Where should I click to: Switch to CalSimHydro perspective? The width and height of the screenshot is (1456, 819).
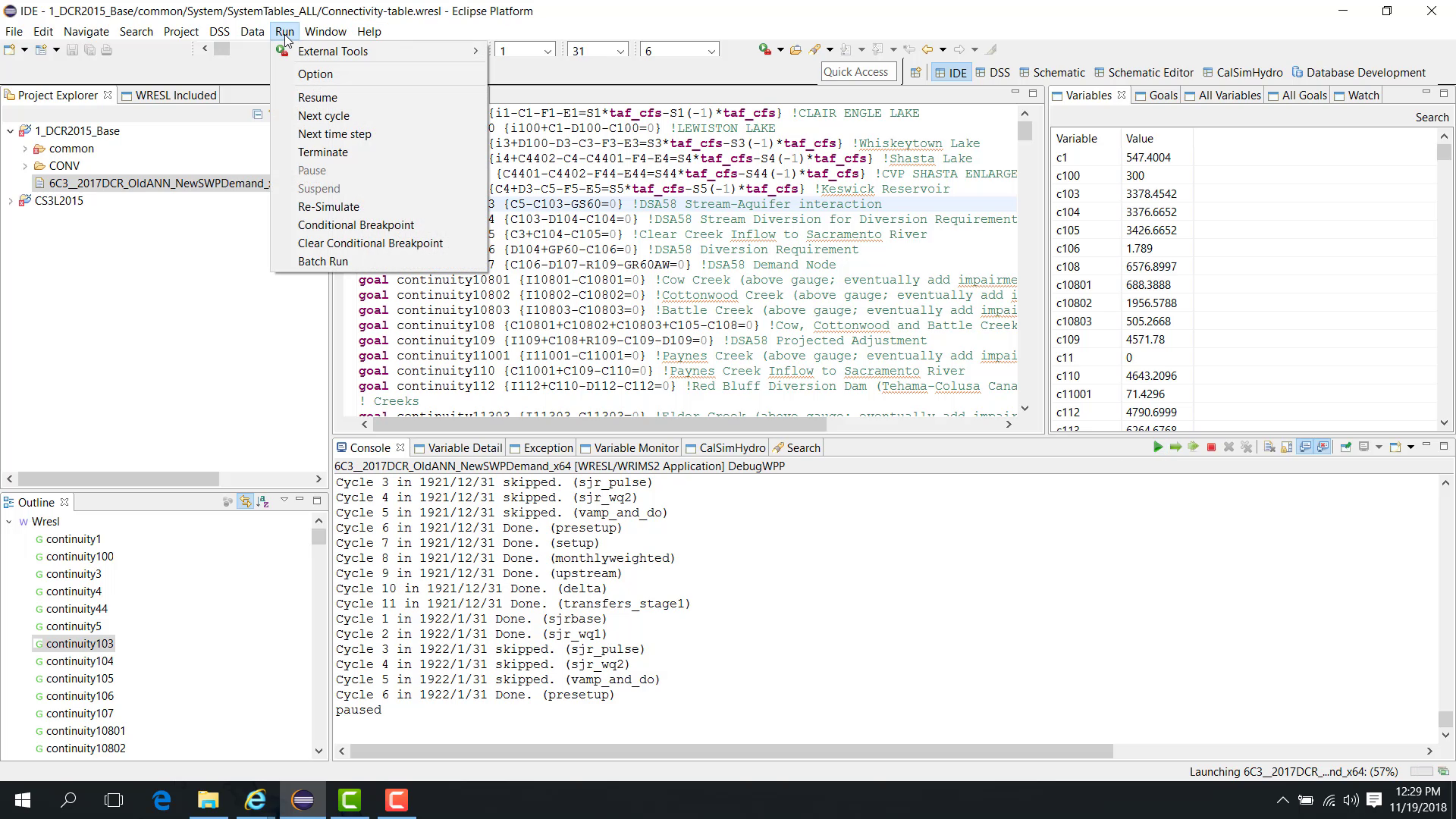point(1242,73)
